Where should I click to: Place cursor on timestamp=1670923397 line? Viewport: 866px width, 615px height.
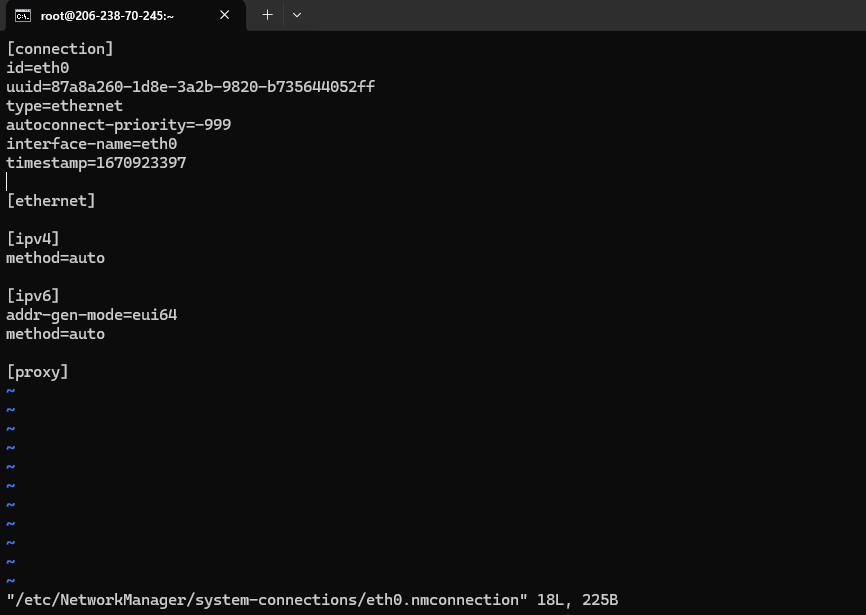96,163
